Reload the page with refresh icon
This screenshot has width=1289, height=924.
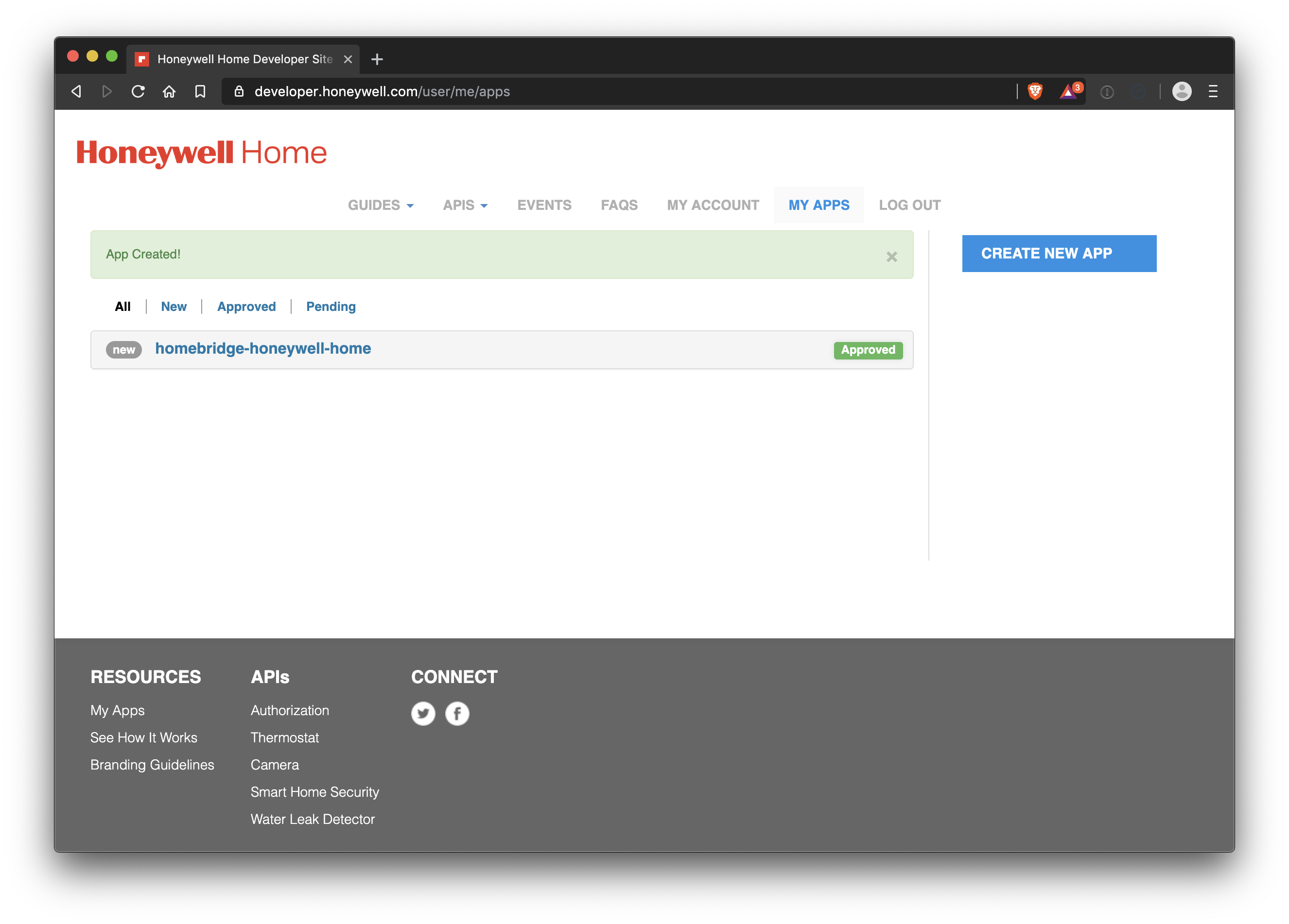click(x=138, y=91)
